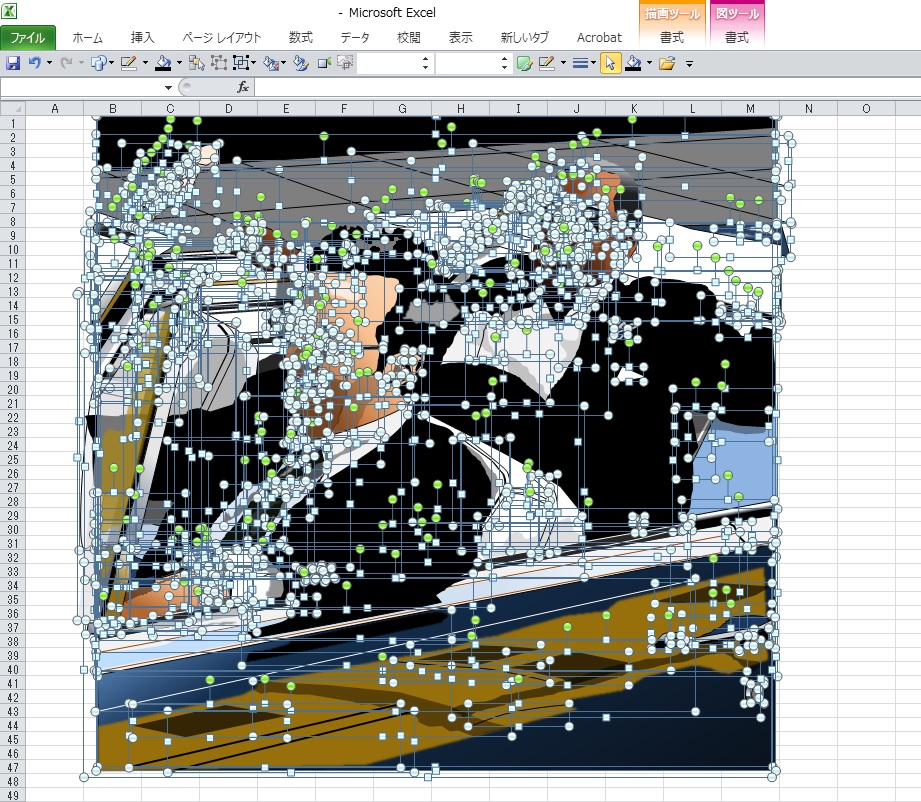Viewport: 921px width, 802px height.
Task: Select row 49 header
Action: [x=12, y=796]
